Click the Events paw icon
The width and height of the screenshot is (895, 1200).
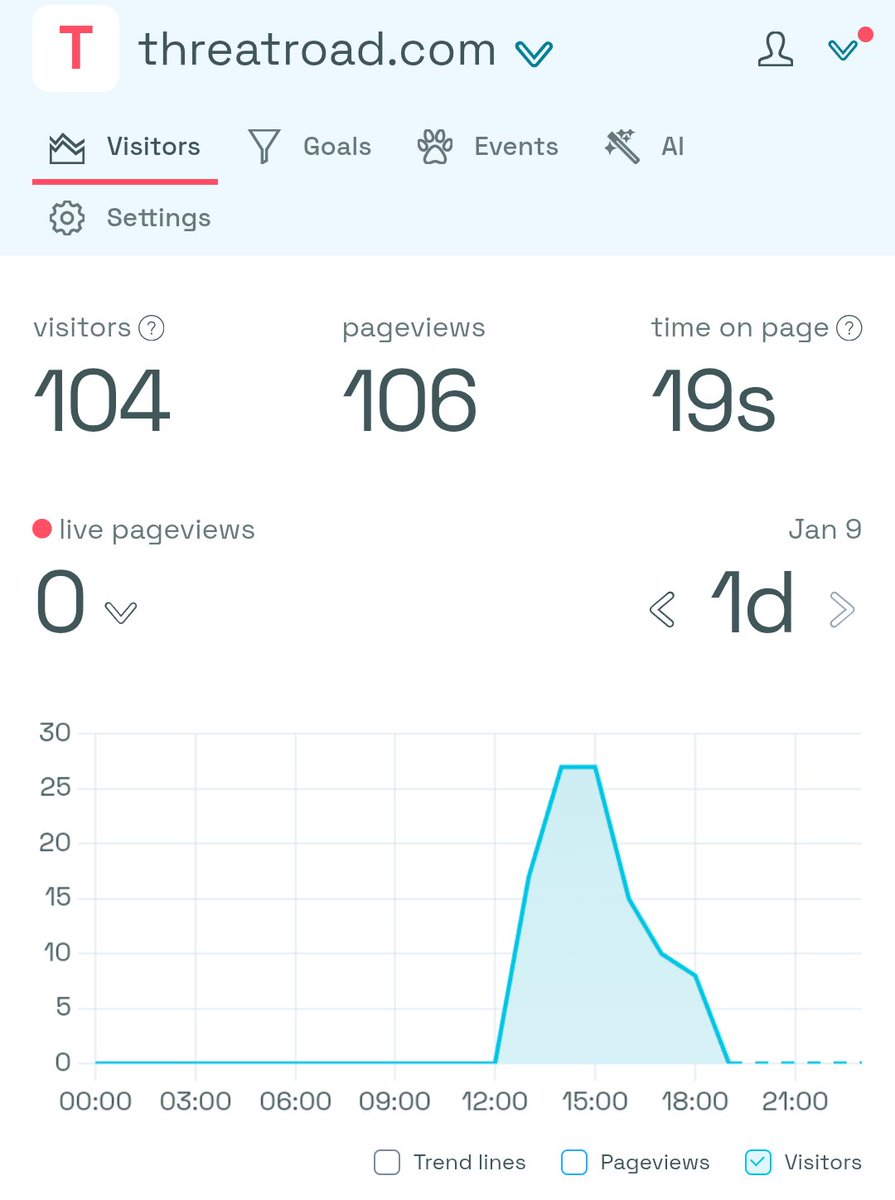tap(434, 148)
